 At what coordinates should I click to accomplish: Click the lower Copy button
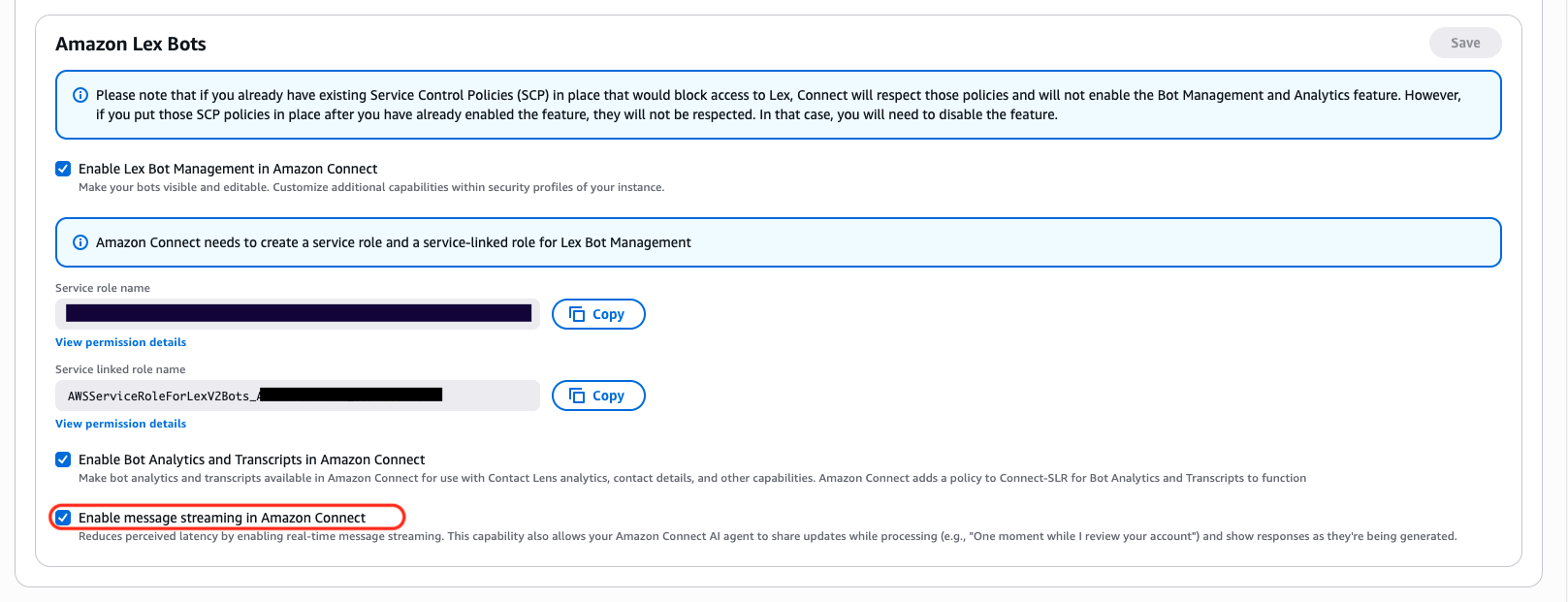pyautogui.click(x=598, y=395)
